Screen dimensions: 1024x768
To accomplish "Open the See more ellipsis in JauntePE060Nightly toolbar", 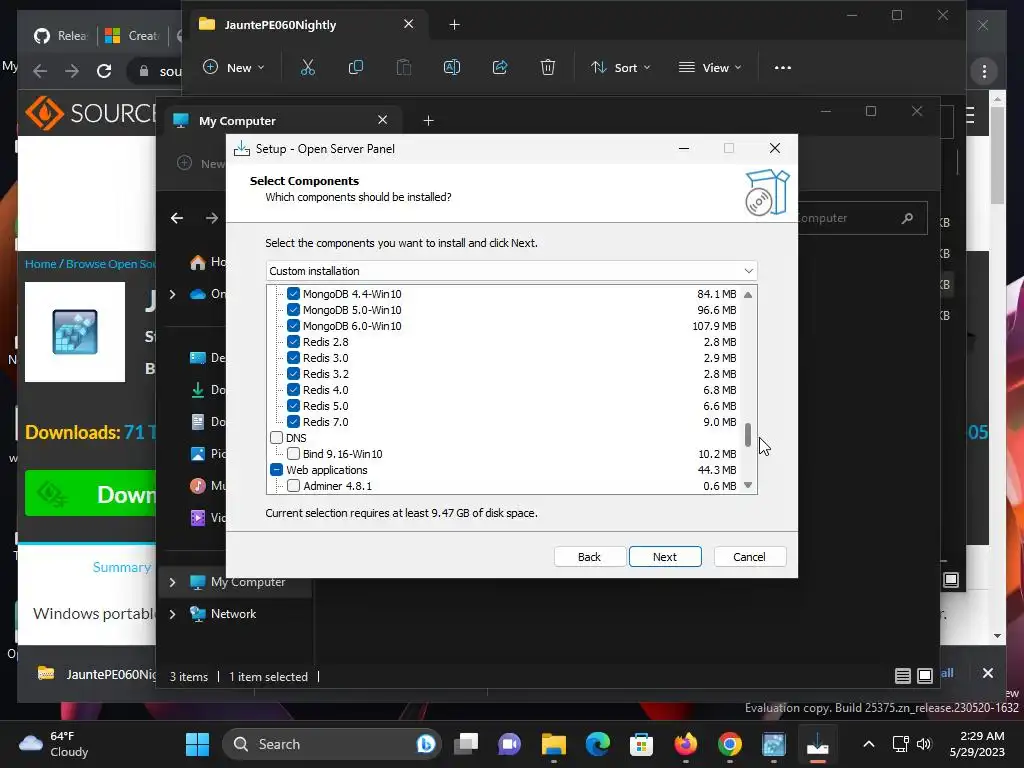I will [782, 67].
